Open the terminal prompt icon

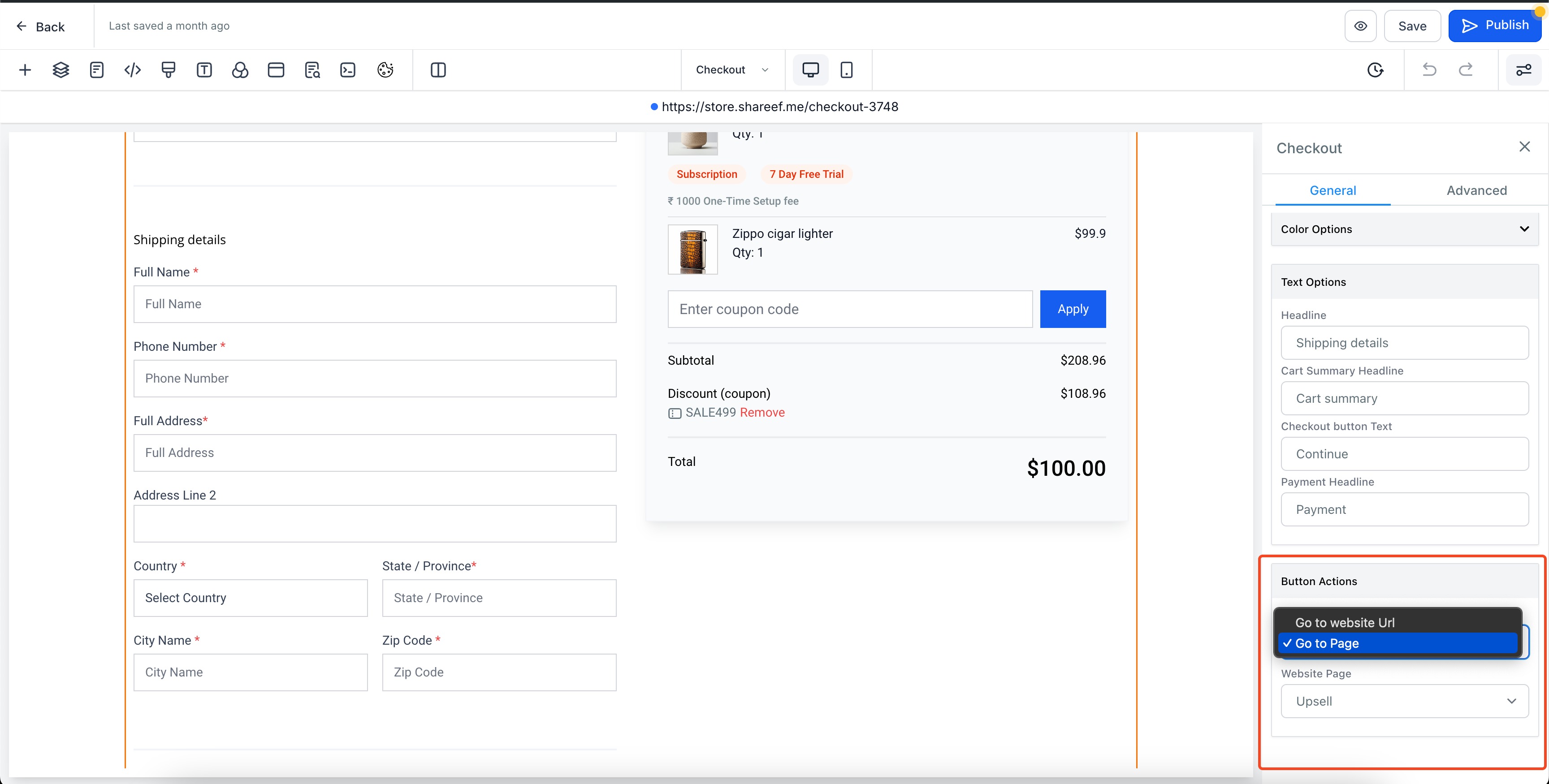coord(347,70)
